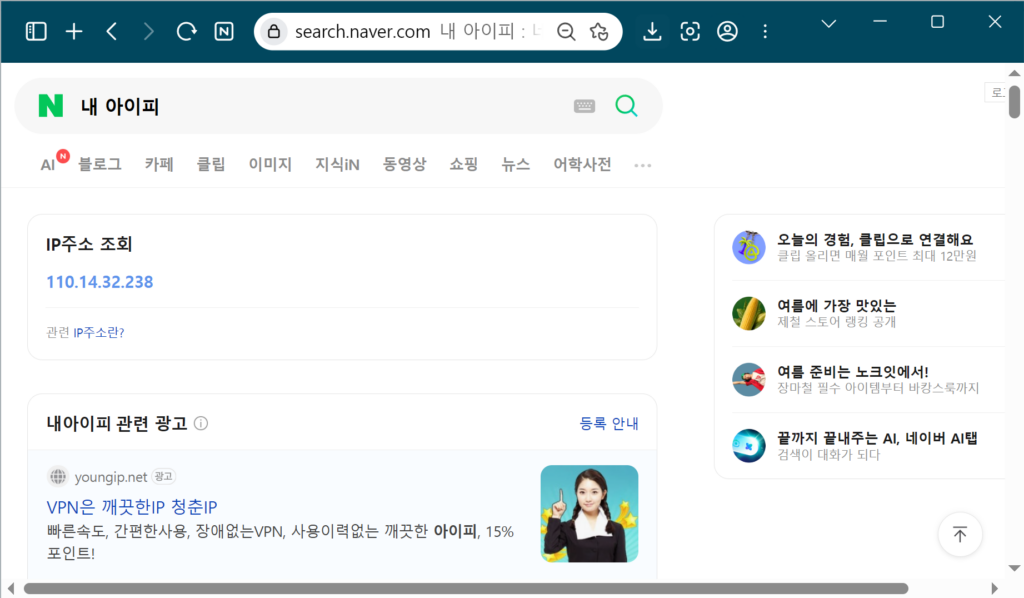The width and height of the screenshot is (1024, 598).
Task: Reload the current page
Action: pyautogui.click(x=186, y=31)
